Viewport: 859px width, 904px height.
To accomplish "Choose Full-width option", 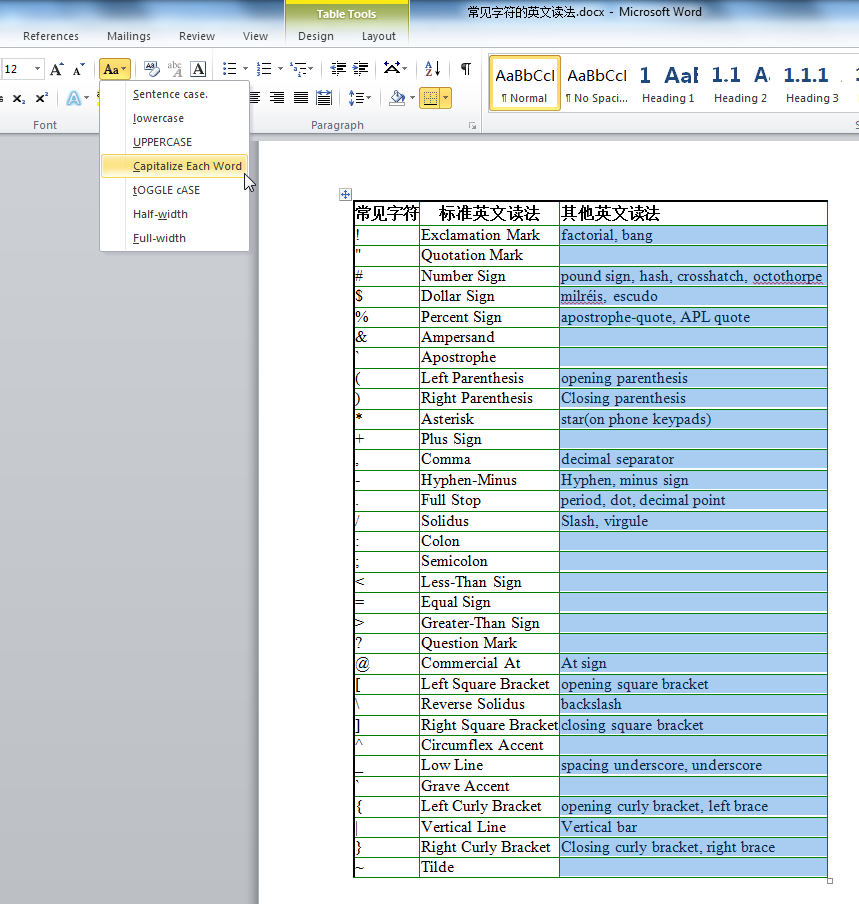I will click(175, 238).
